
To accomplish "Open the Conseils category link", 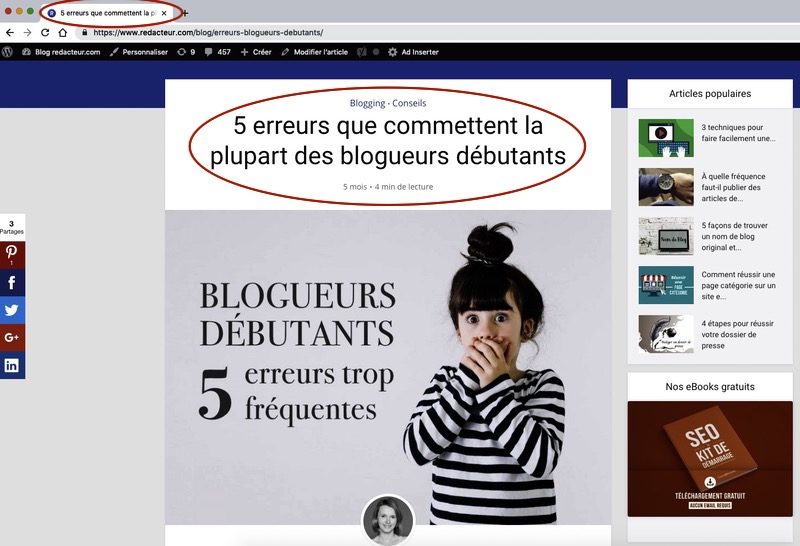I will pos(409,103).
